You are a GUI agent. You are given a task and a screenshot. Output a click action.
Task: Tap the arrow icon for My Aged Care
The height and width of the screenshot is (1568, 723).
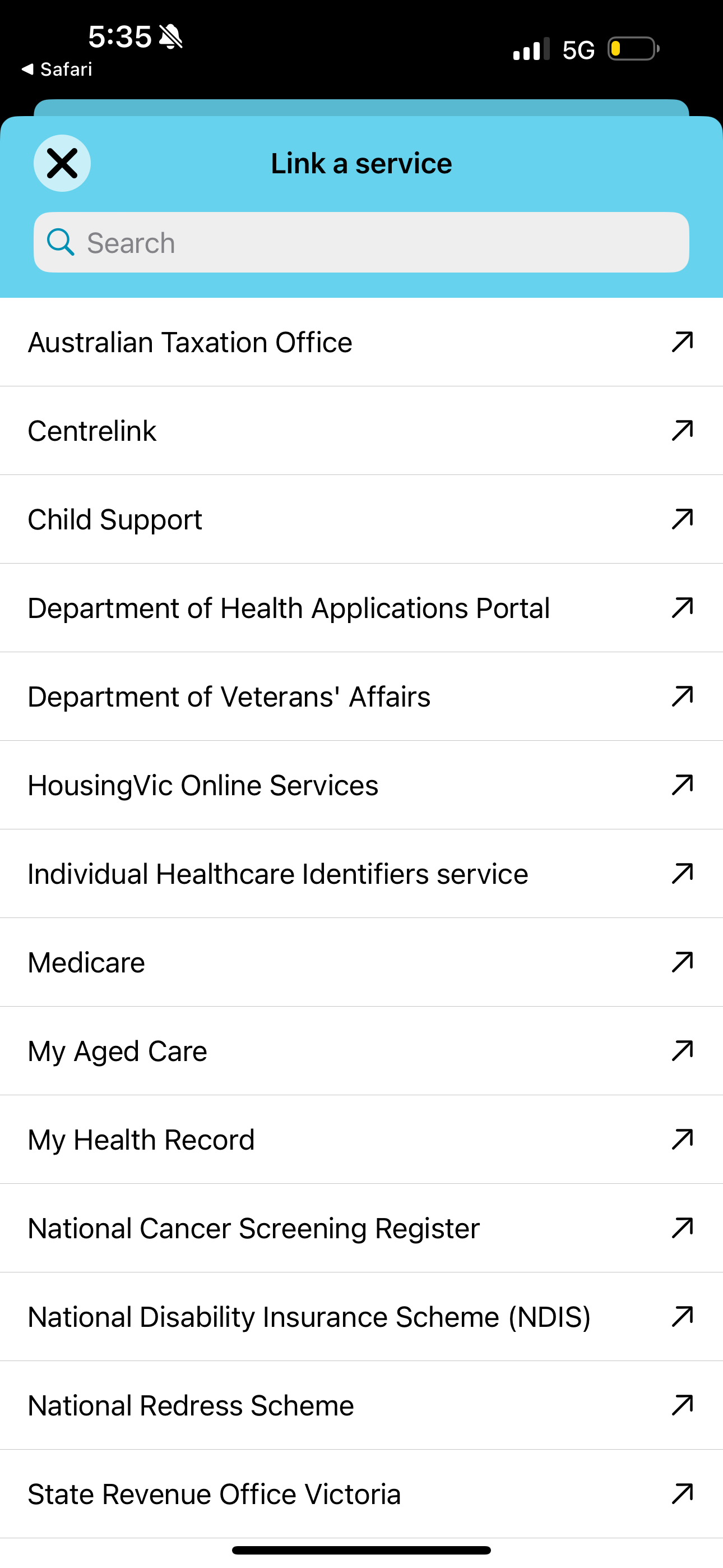tap(682, 1050)
